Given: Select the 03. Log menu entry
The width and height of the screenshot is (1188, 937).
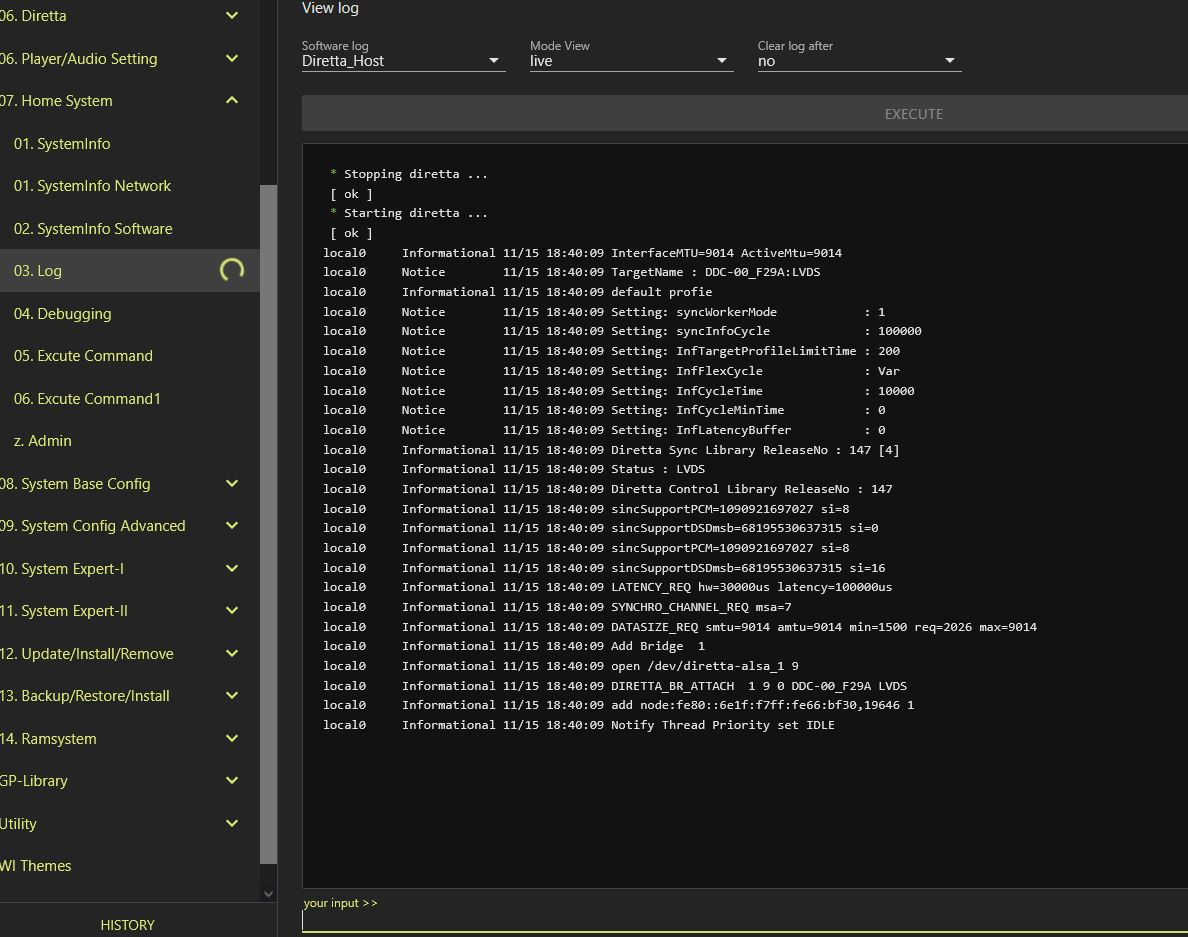Looking at the screenshot, I should [130, 270].
